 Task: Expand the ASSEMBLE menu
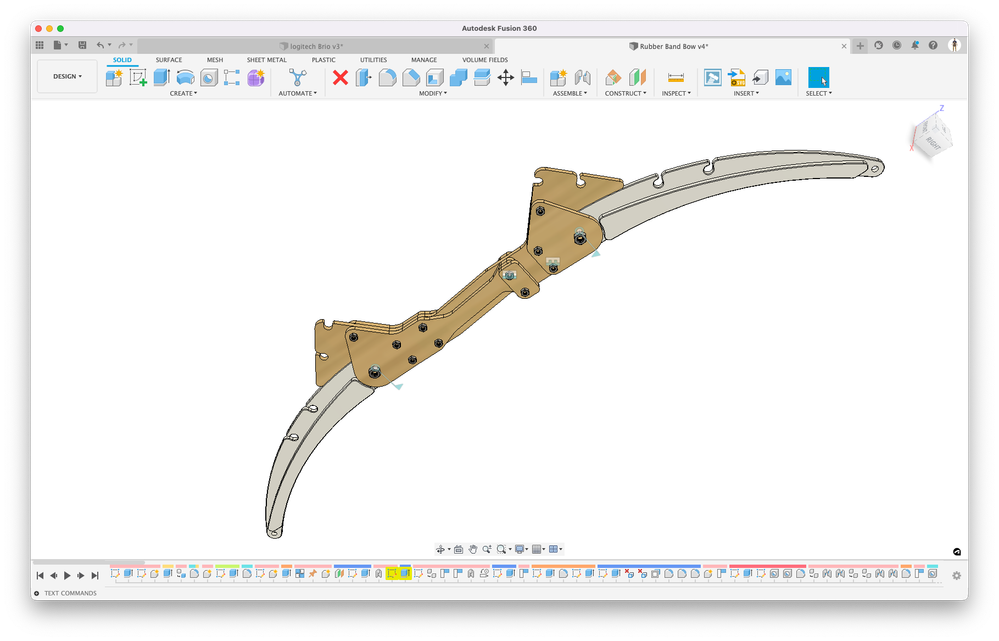570,94
